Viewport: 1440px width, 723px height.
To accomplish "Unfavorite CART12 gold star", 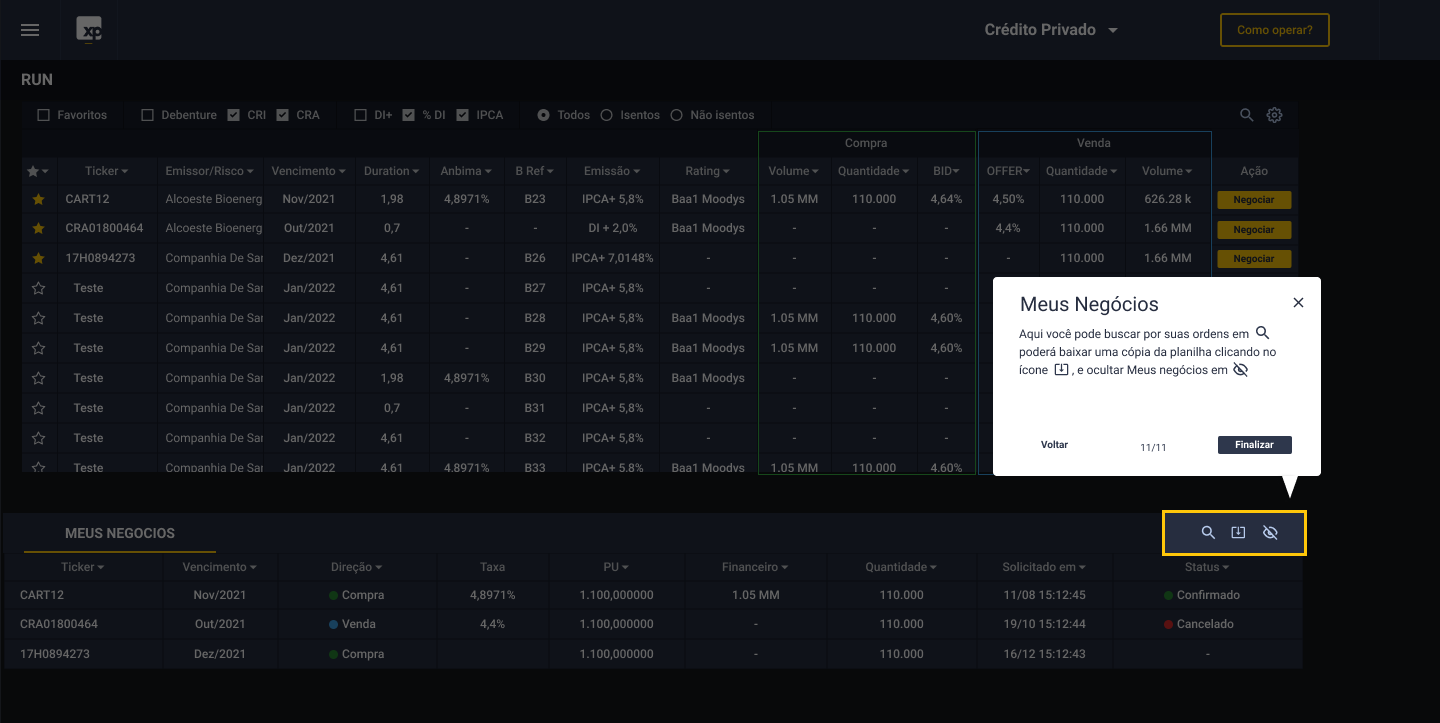I will click(39, 200).
